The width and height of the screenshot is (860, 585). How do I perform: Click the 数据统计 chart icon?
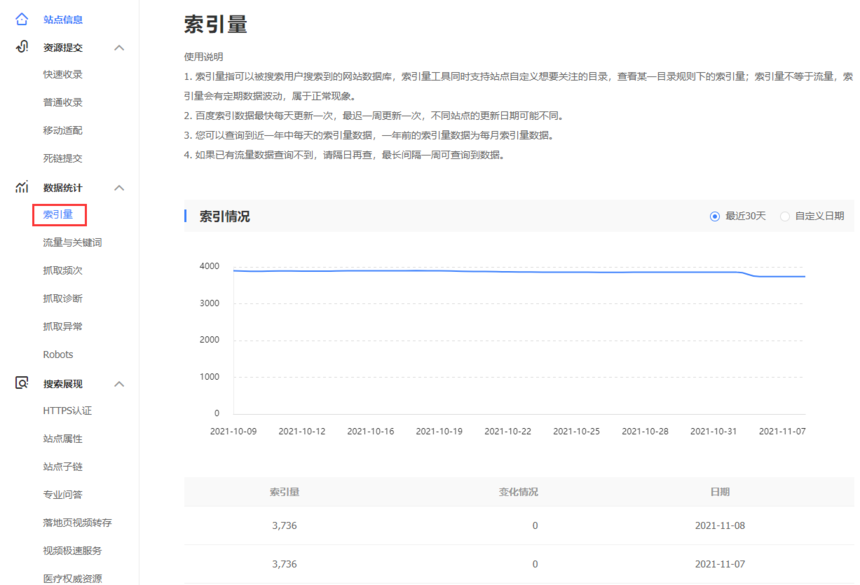(x=22, y=187)
